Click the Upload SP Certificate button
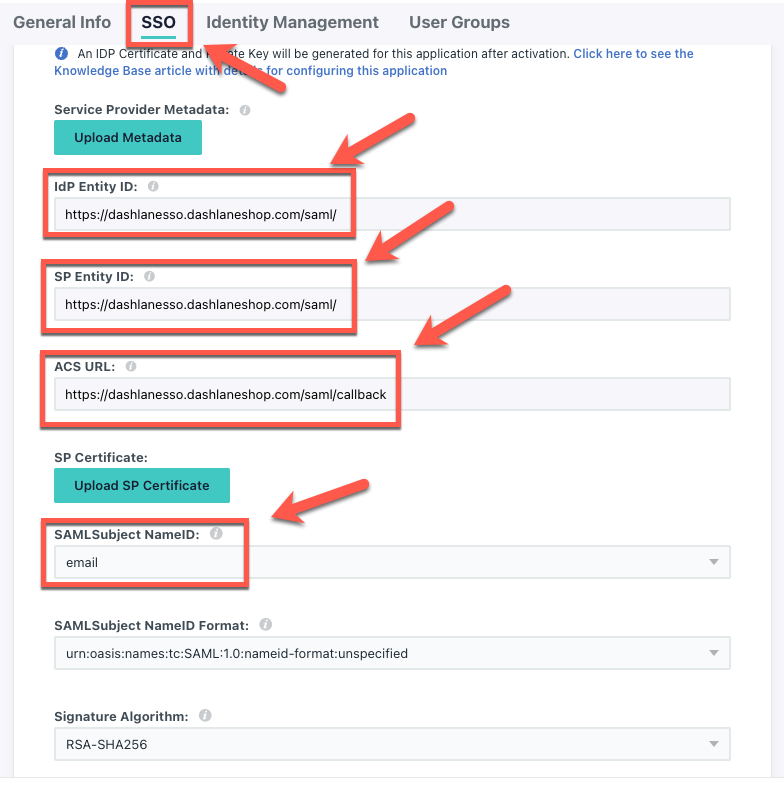The width and height of the screenshot is (784, 788). coord(142,485)
